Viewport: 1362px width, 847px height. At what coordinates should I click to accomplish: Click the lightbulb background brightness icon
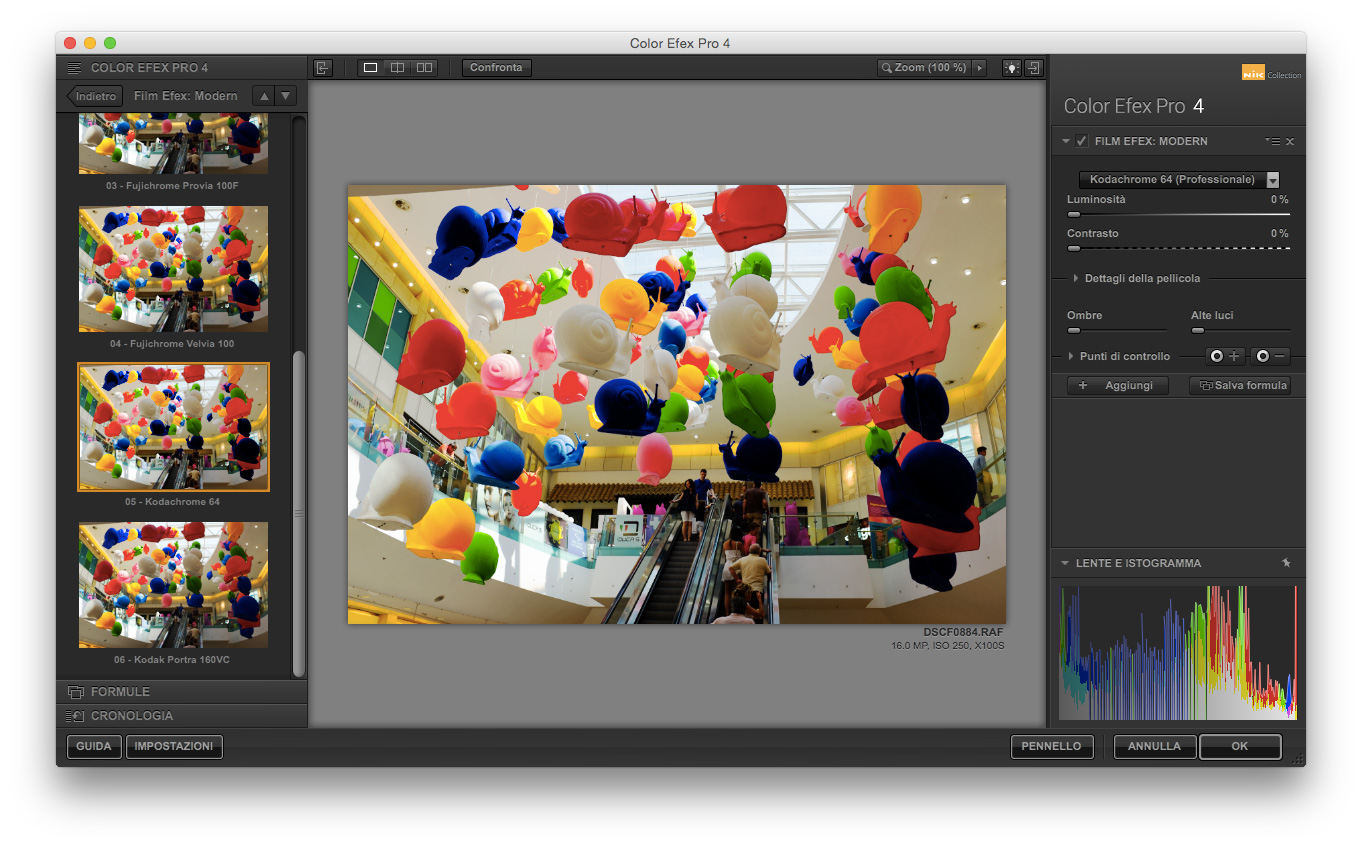click(x=1011, y=67)
